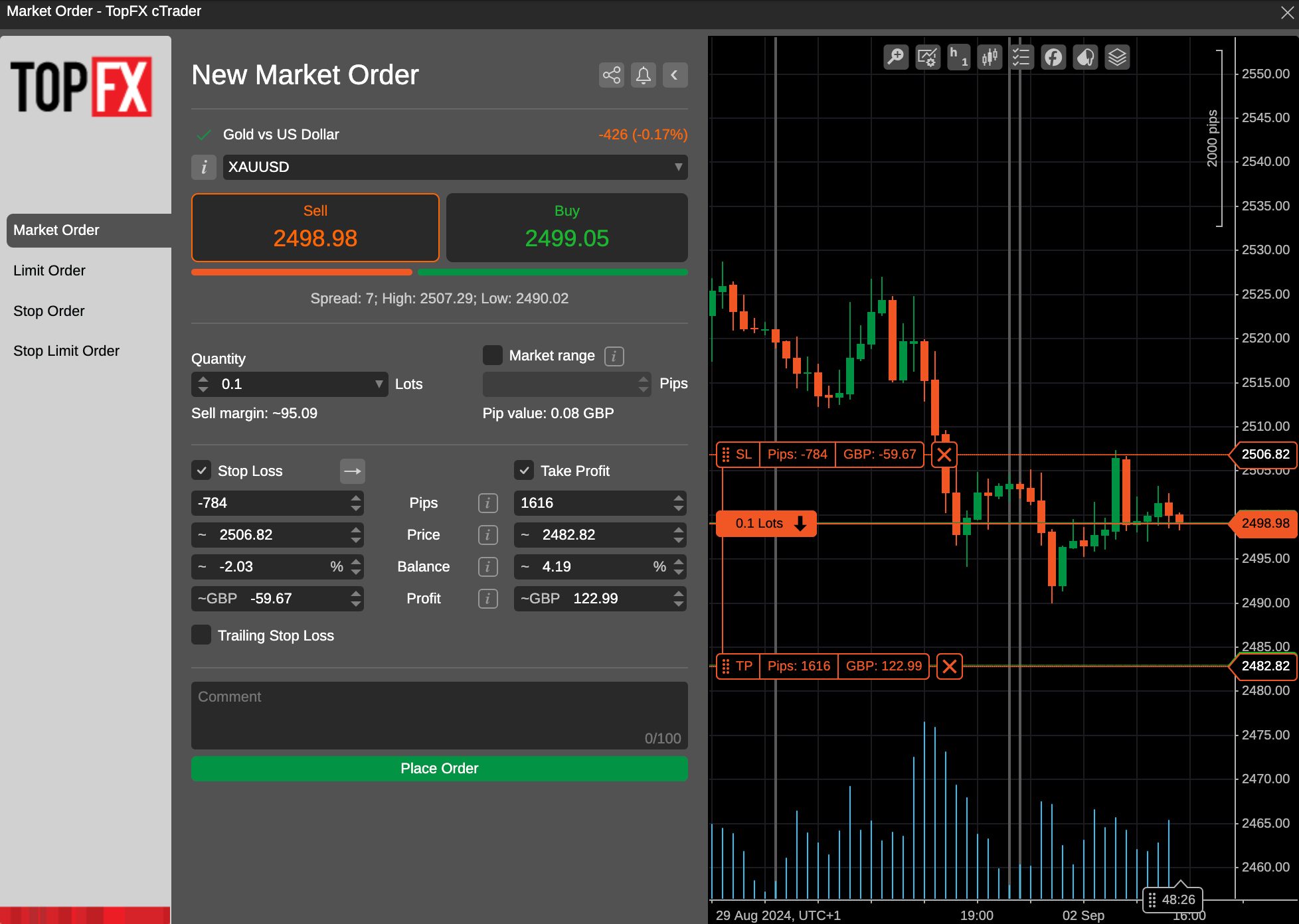Adjust the Take Profit 1616 pips stepper

[678, 503]
